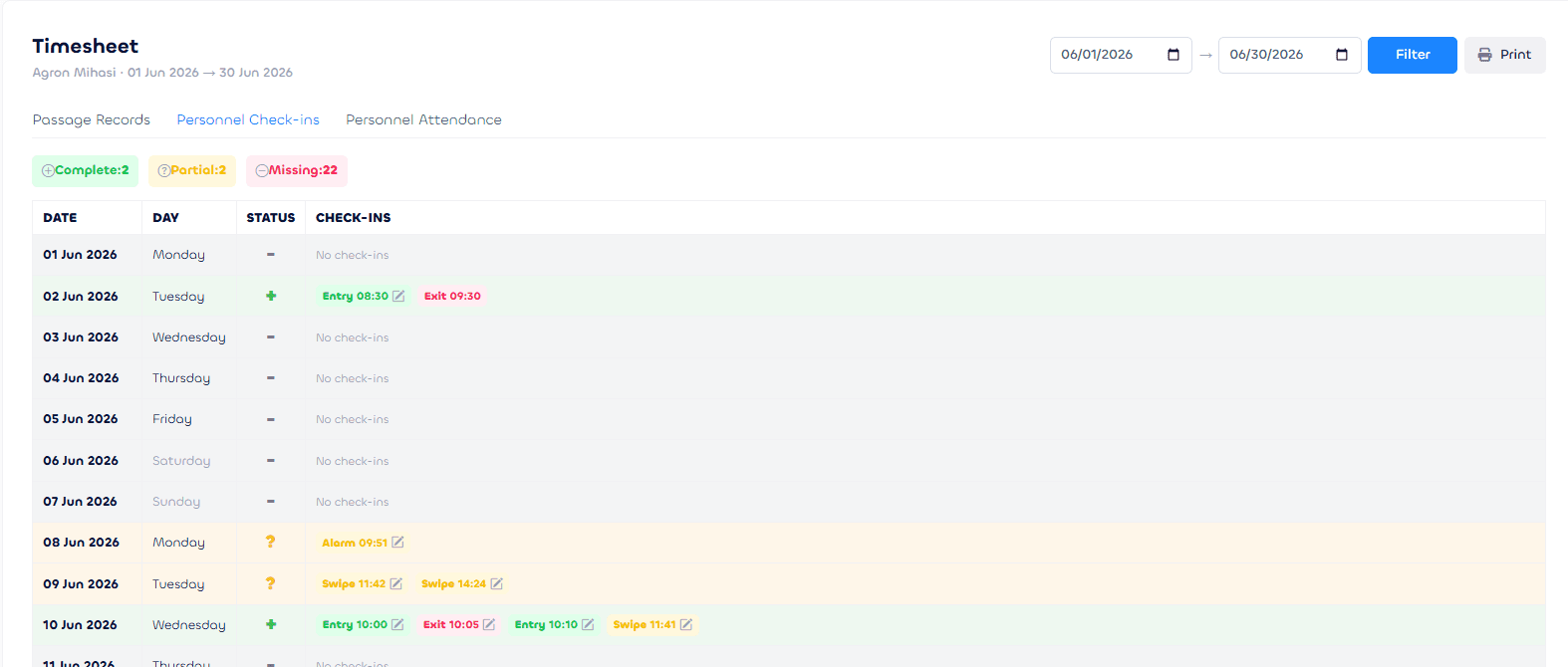Click Sunday in the 07 Jun row
1568x667 pixels.
click(176, 502)
